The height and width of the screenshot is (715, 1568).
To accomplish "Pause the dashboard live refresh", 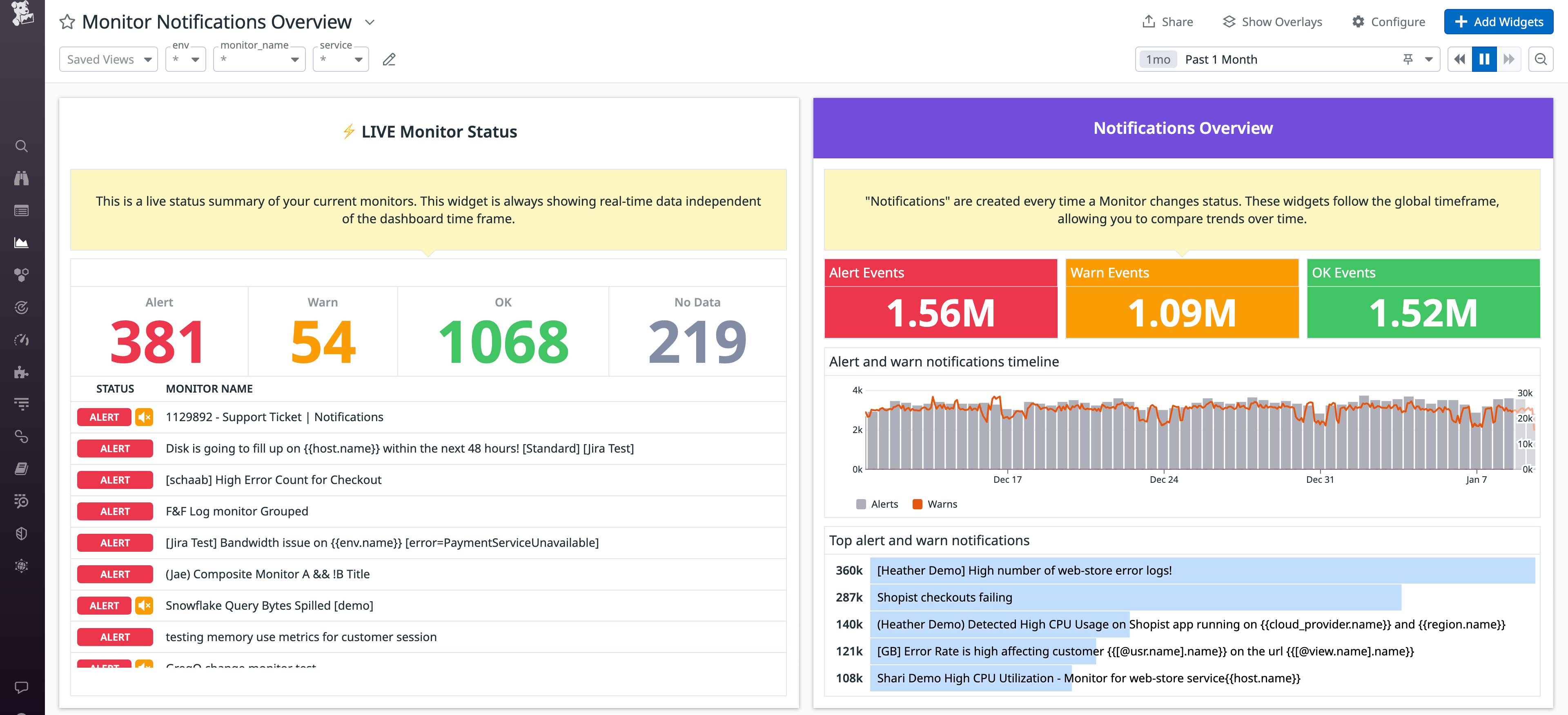I will pos(1484,59).
